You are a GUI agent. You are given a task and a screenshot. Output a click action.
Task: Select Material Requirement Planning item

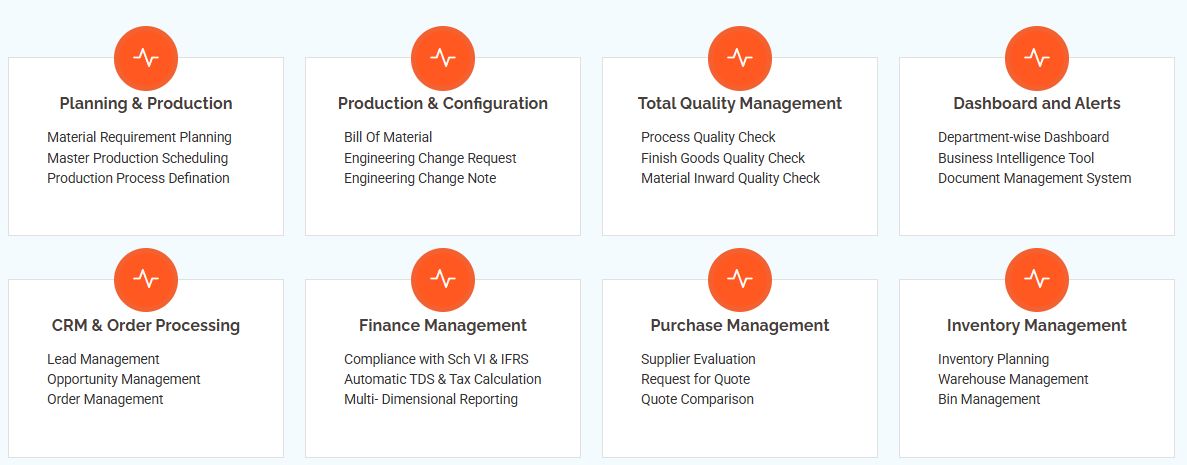coord(139,137)
